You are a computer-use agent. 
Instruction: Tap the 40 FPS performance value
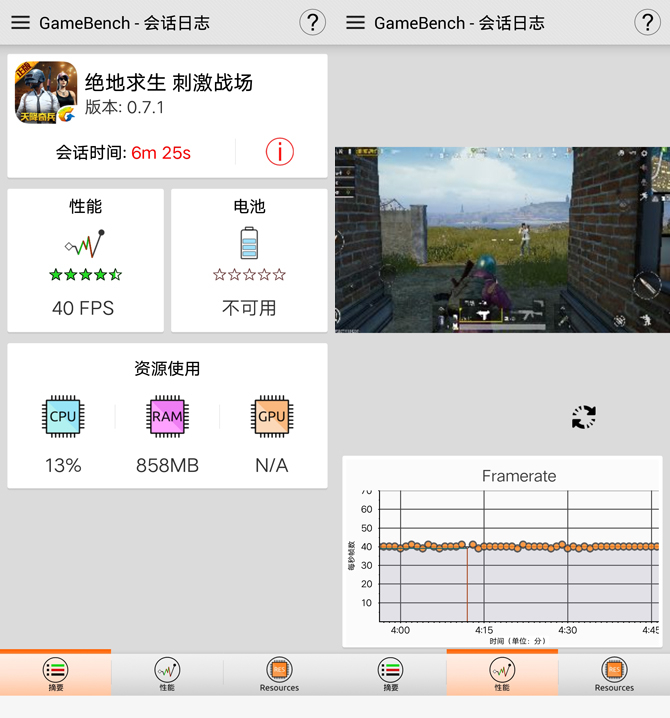point(83,308)
